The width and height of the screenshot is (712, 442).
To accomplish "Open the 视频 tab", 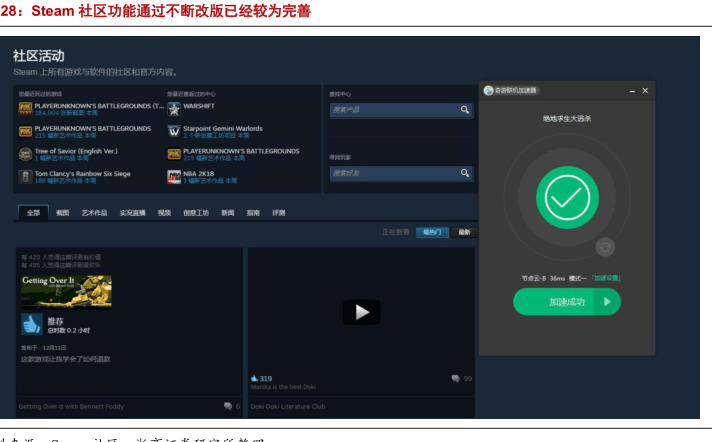I will (164, 213).
